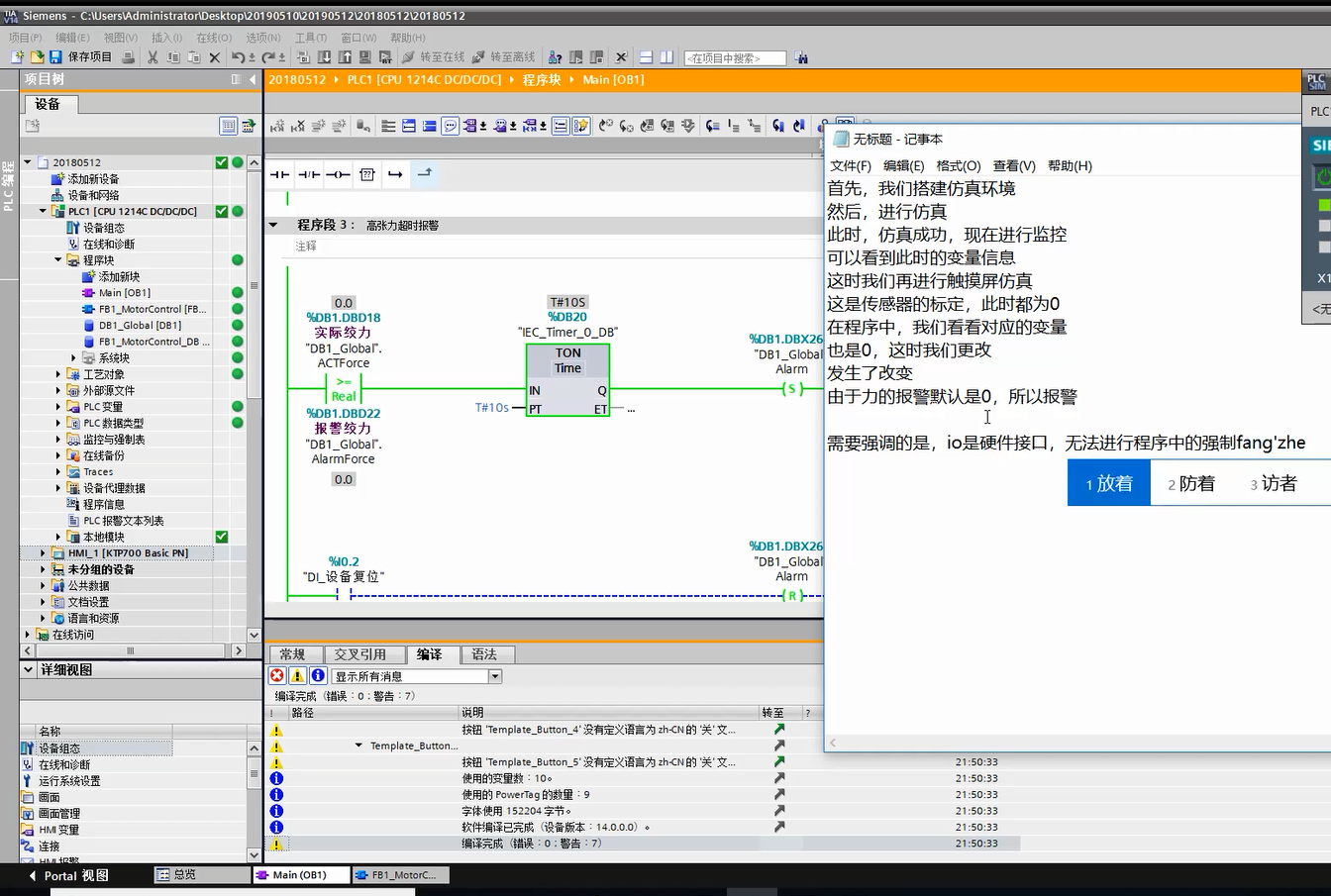1331x896 pixels.
Task: Toggle warning messages filter icon
Action: [x=297, y=676]
